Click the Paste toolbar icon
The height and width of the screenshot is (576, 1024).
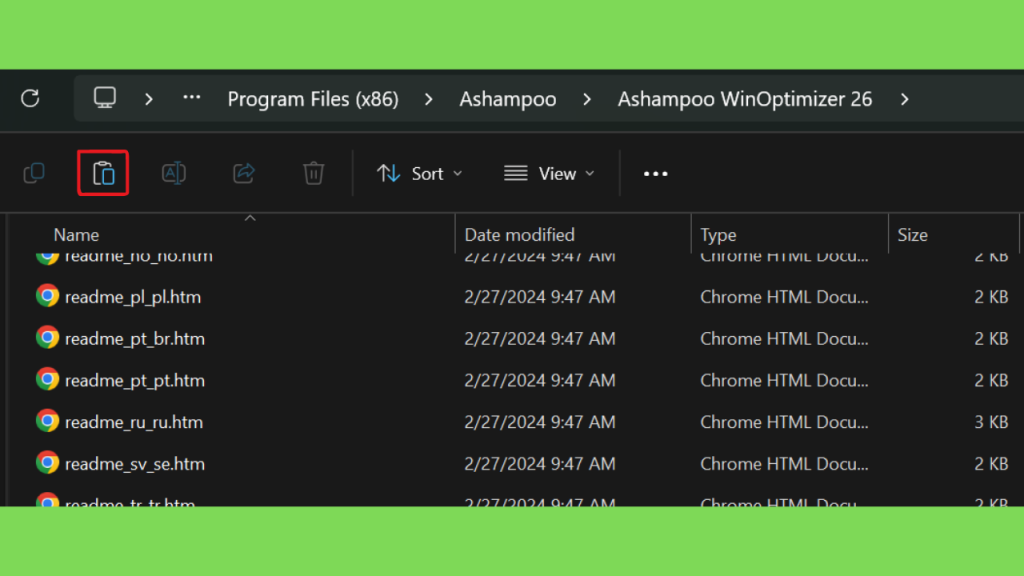103,173
